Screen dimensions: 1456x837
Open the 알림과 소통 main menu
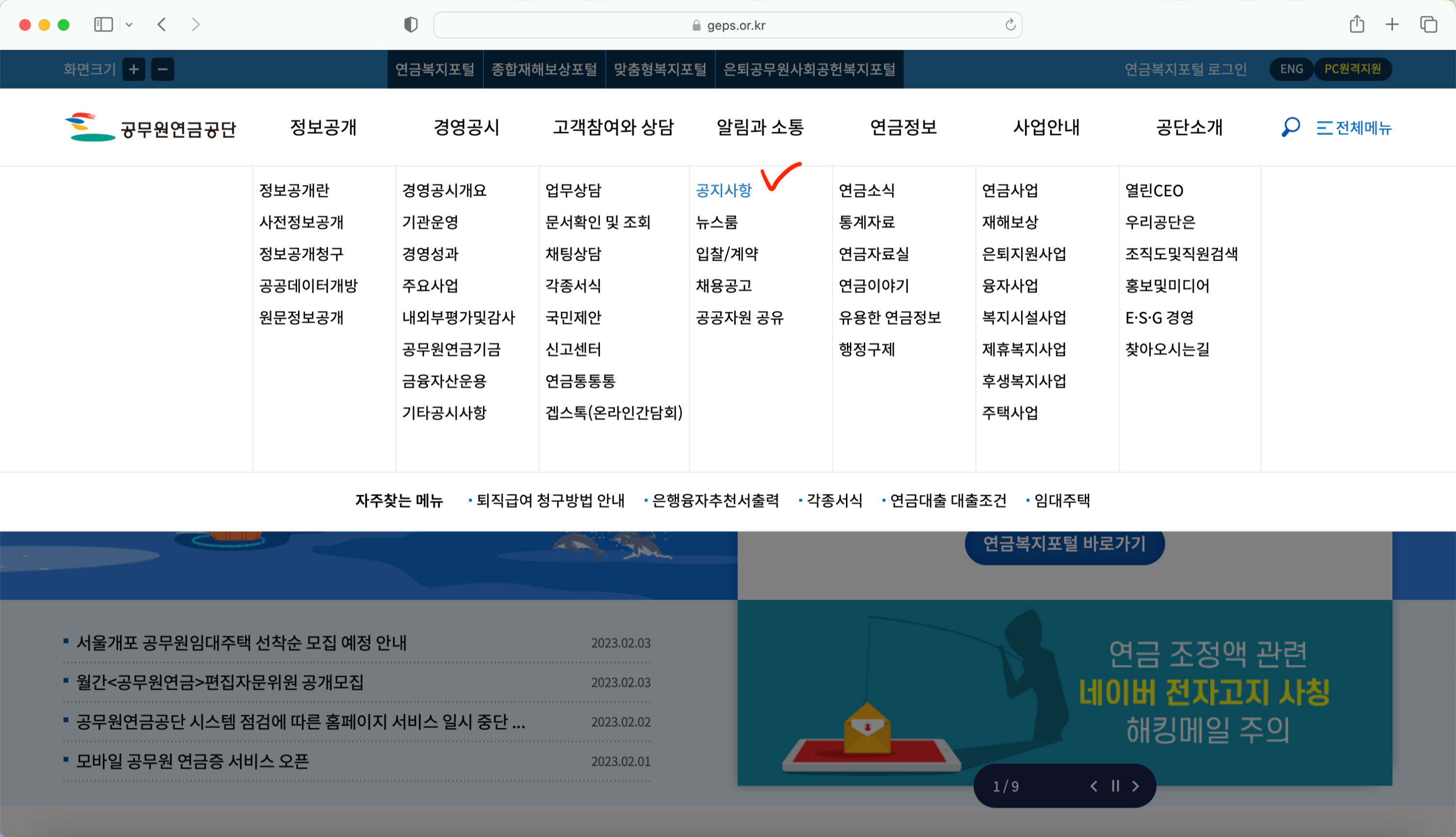pos(760,127)
